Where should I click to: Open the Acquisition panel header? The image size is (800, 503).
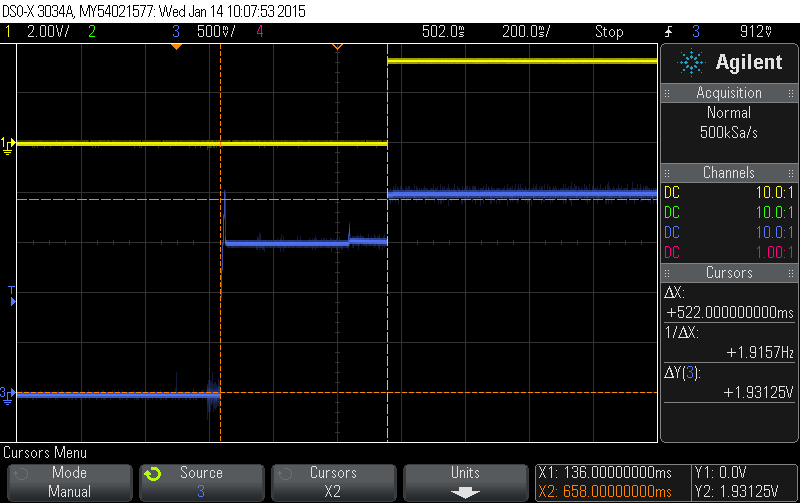click(729, 93)
